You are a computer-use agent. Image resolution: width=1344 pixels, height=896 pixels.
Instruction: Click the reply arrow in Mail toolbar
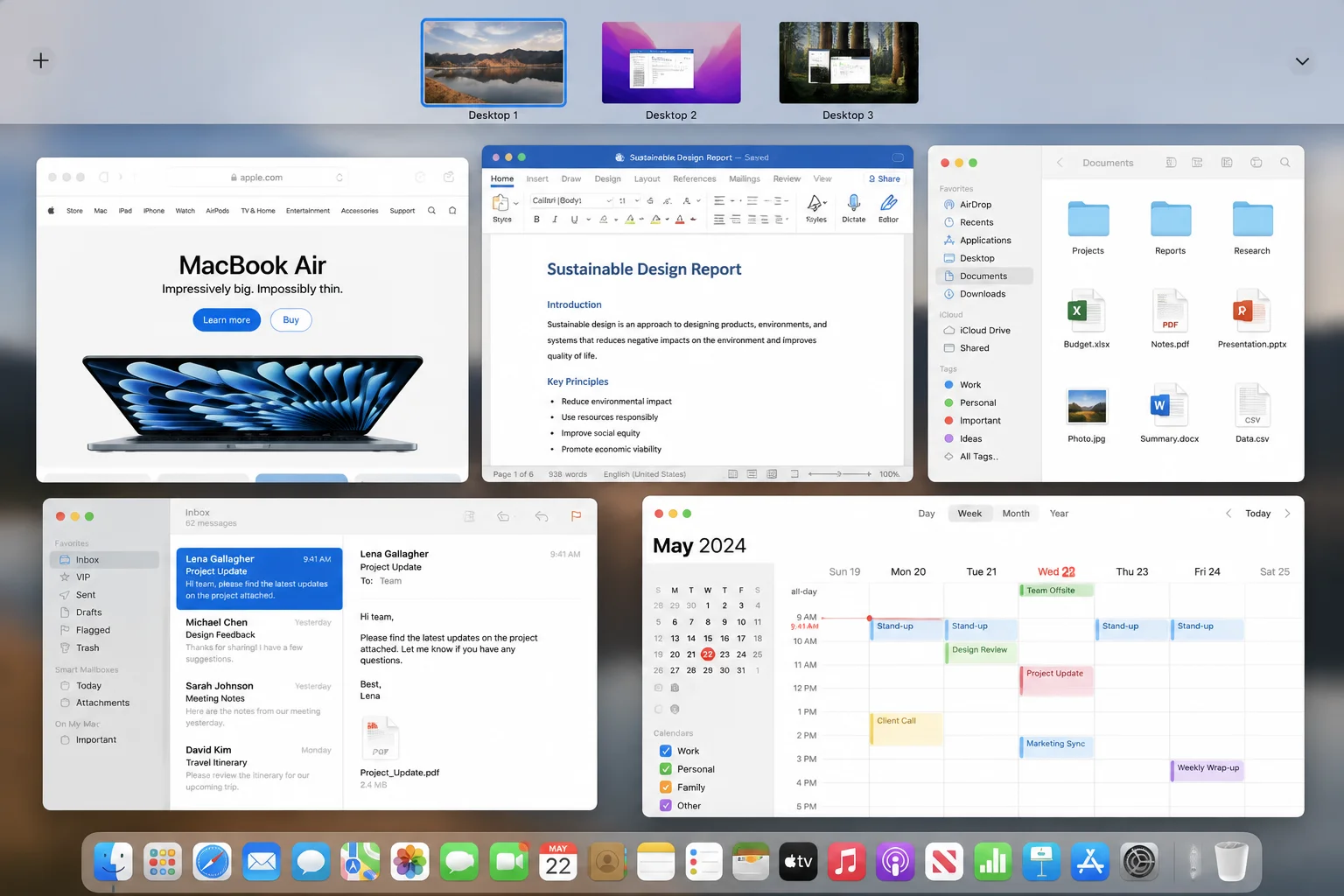pos(542,516)
